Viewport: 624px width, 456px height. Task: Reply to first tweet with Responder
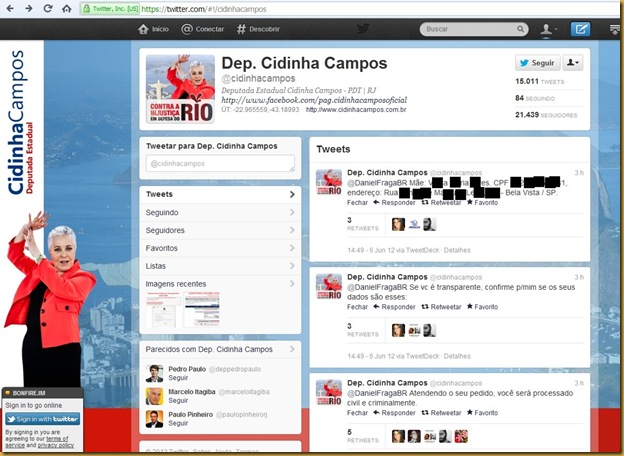click(x=394, y=203)
